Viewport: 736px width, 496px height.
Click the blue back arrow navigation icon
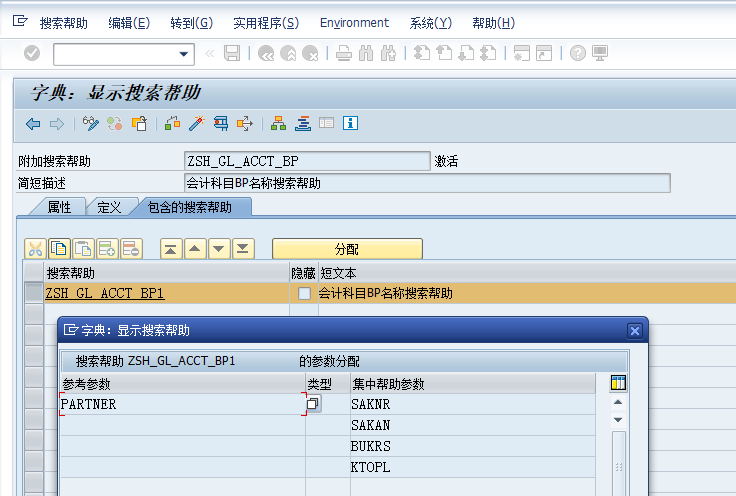pos(33,124)
